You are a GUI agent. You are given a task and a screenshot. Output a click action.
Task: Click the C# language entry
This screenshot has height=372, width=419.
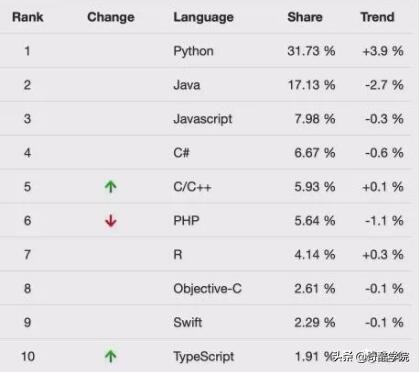181,153
